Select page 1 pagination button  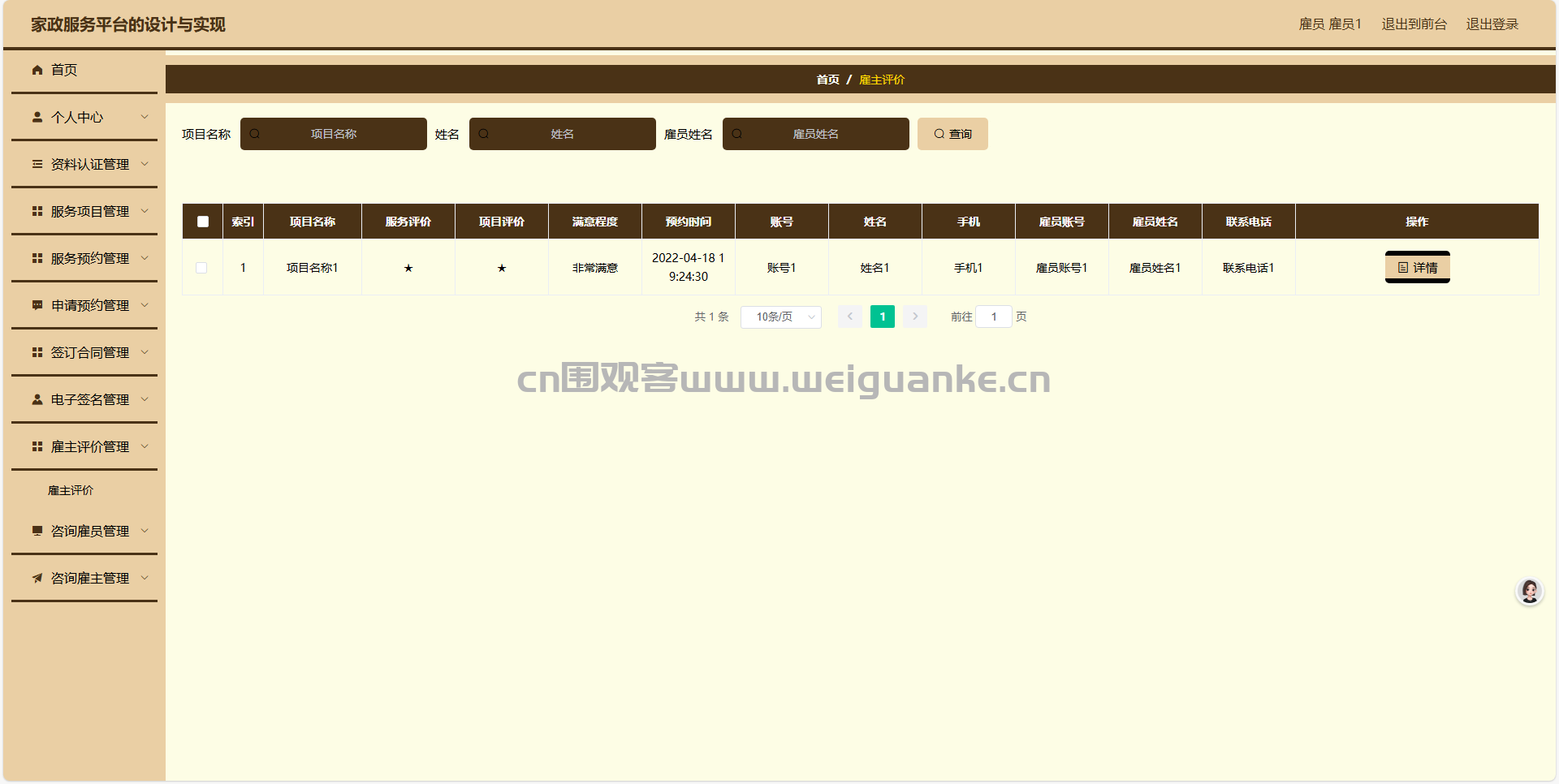883,317
